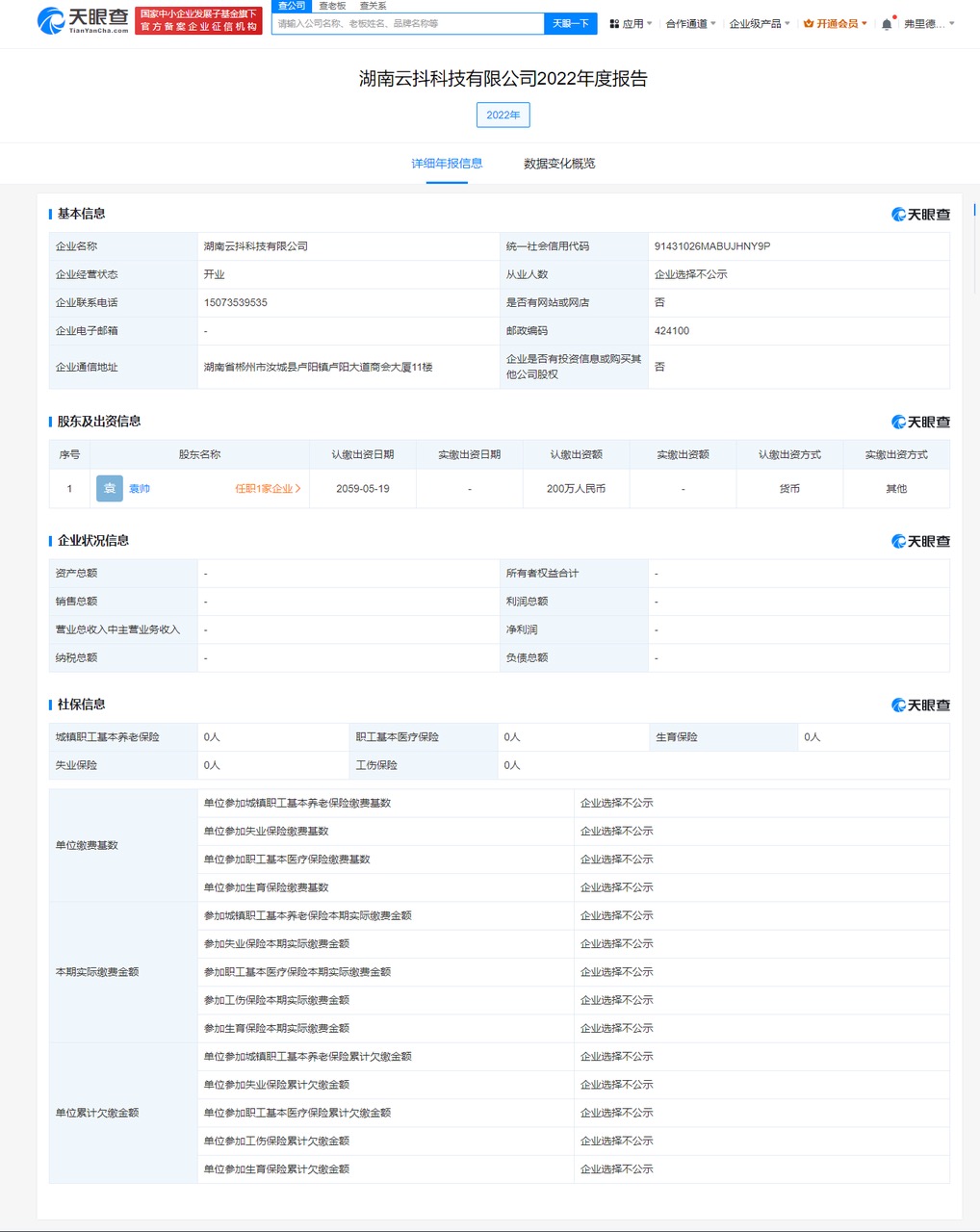This screenshot has height=1232, width=980.
Task: Click Tianyancha watermark in 社保信息 section
Action: click(920, 706)
